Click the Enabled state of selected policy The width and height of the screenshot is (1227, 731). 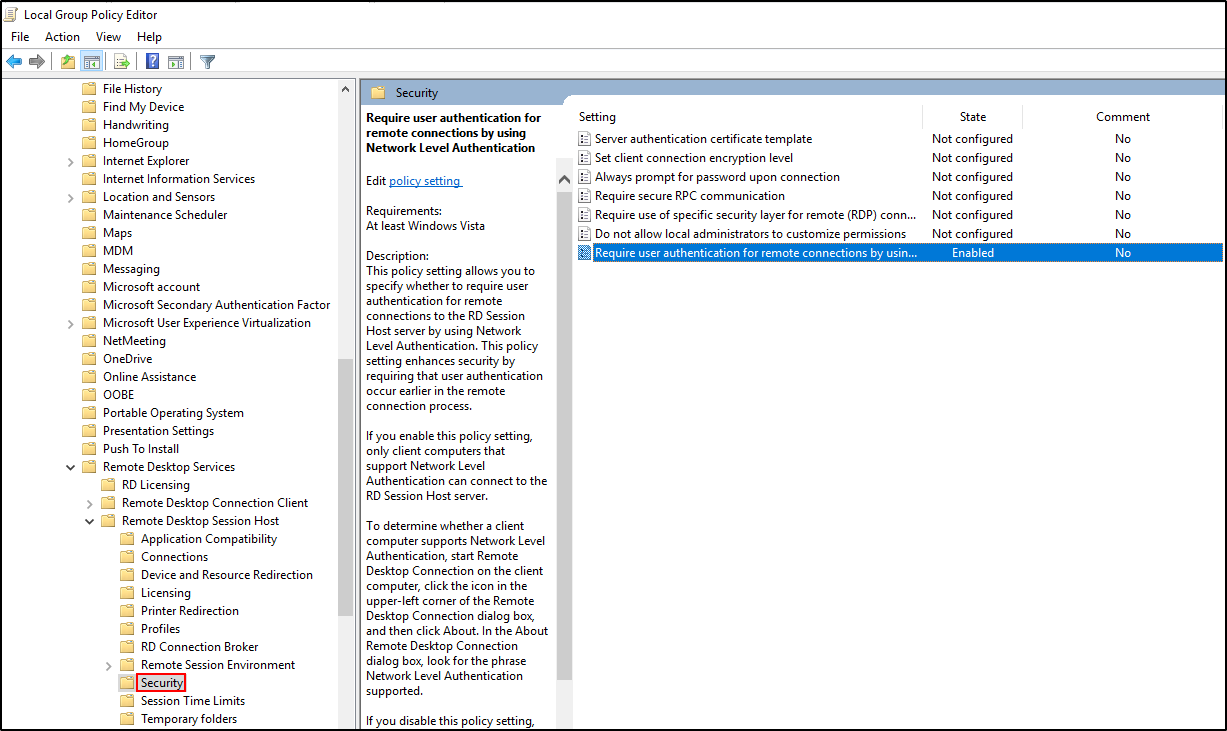click(x=973, y=253)
